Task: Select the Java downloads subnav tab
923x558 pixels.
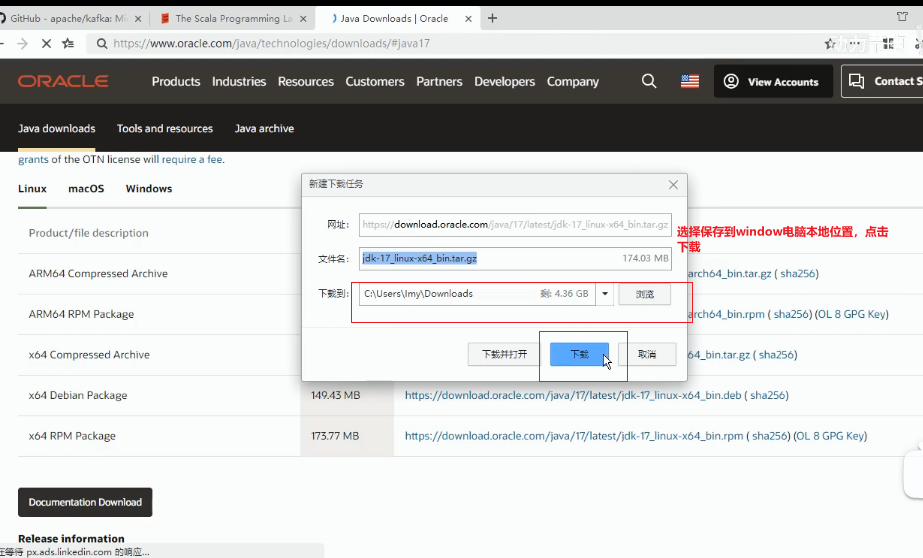Action: pyautogui.click(x=57, y=128)
